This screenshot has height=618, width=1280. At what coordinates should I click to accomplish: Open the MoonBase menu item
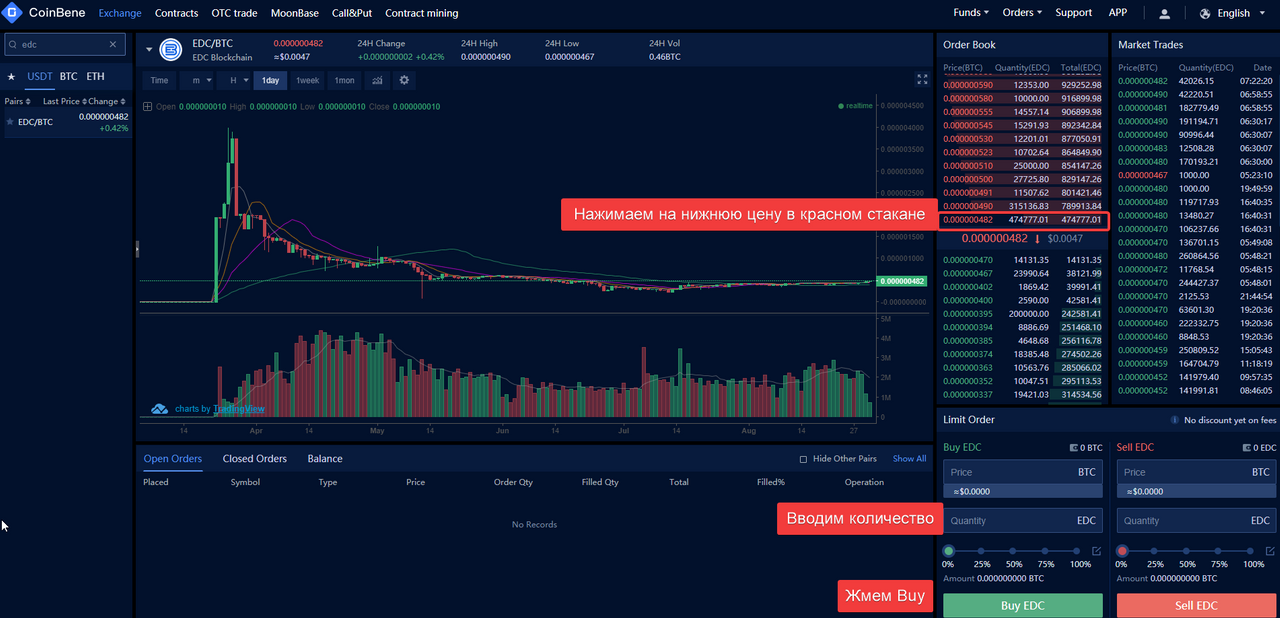point(294,13)
